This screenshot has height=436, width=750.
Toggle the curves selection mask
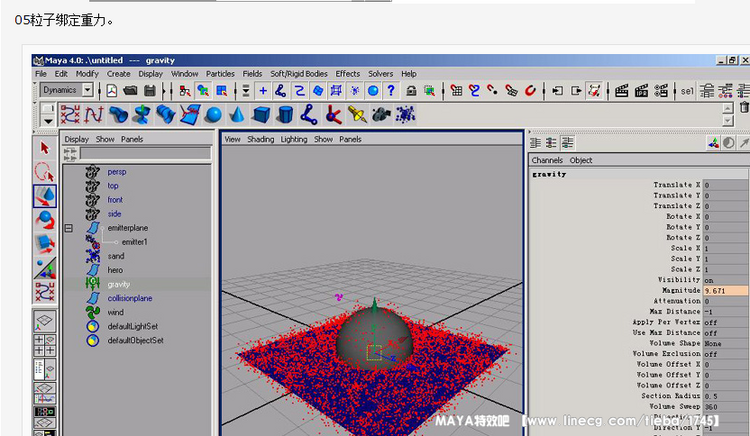tap(299, 90)
